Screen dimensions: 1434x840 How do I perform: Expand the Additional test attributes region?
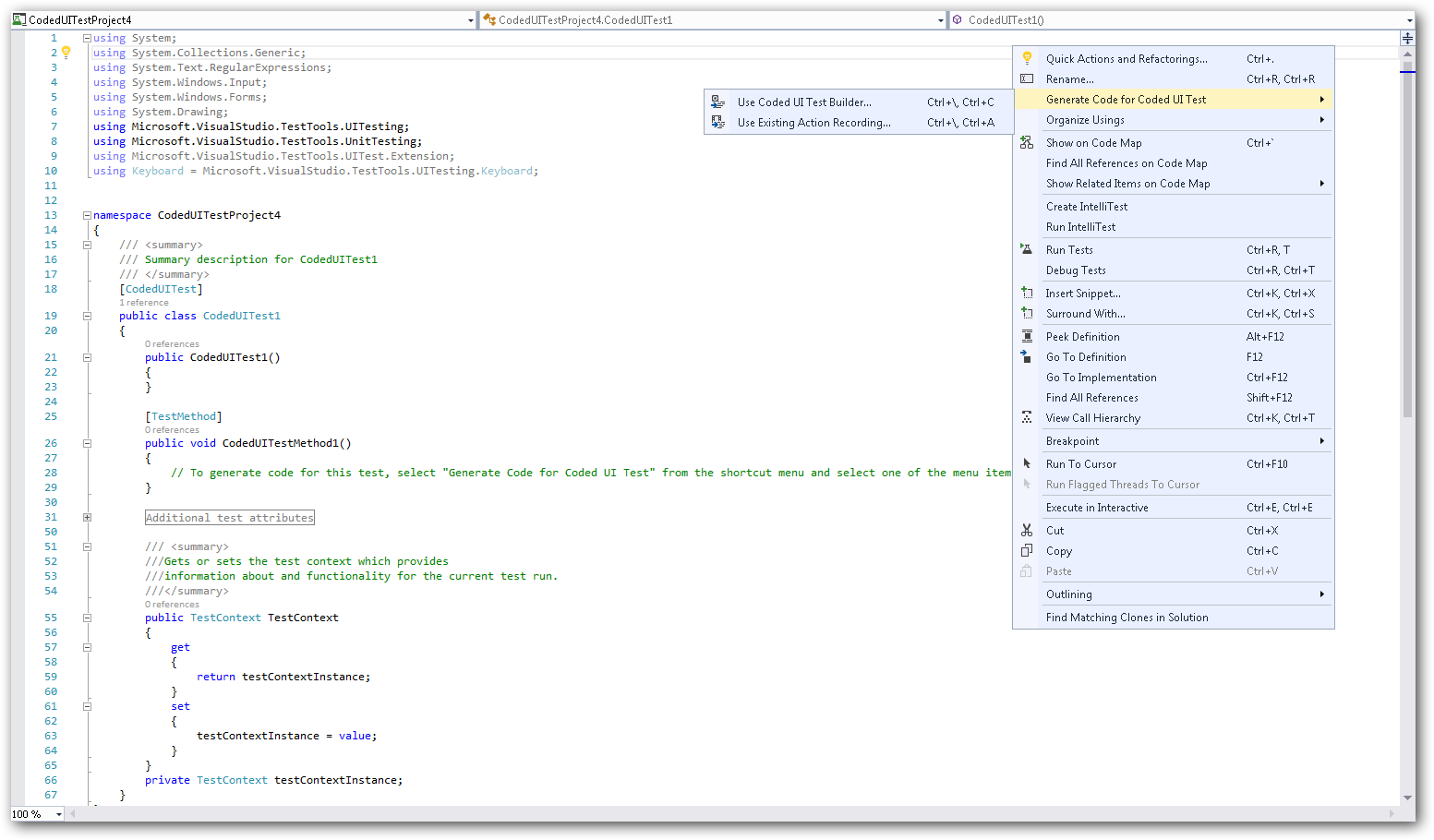click(87, 518)
